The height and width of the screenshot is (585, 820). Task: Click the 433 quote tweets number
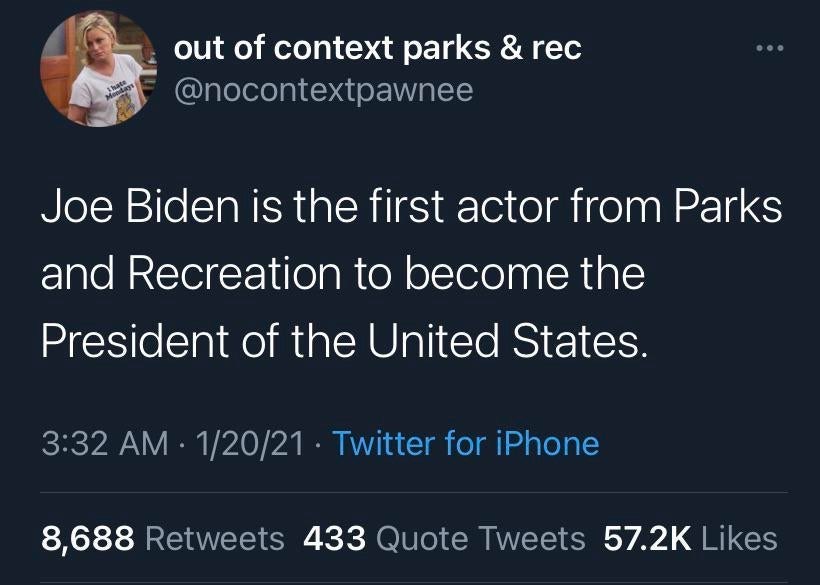click(333, 539)
